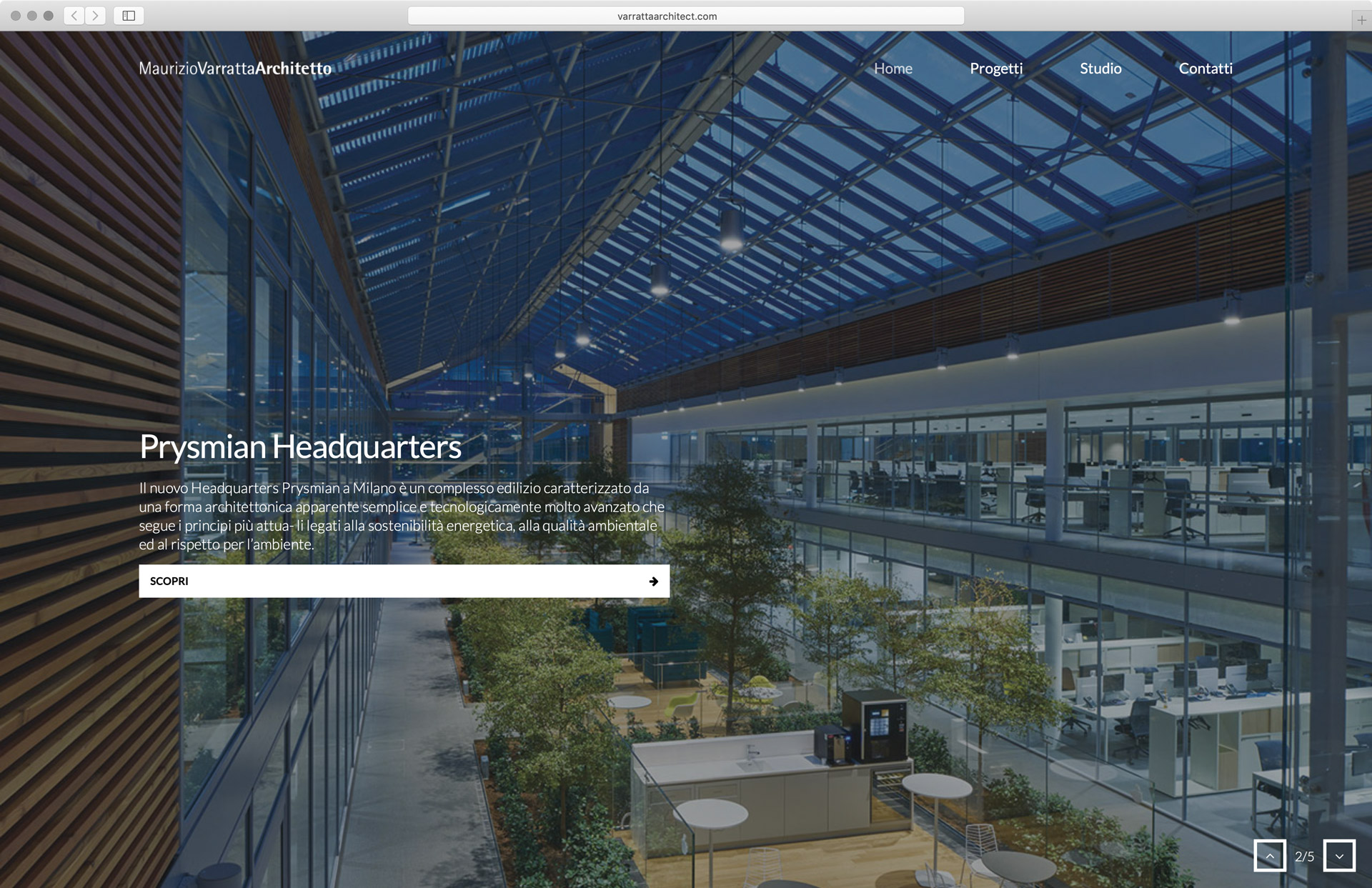Open the Progetti menu item
Screen dimensions: 1372x888
(x=996, y=69)
